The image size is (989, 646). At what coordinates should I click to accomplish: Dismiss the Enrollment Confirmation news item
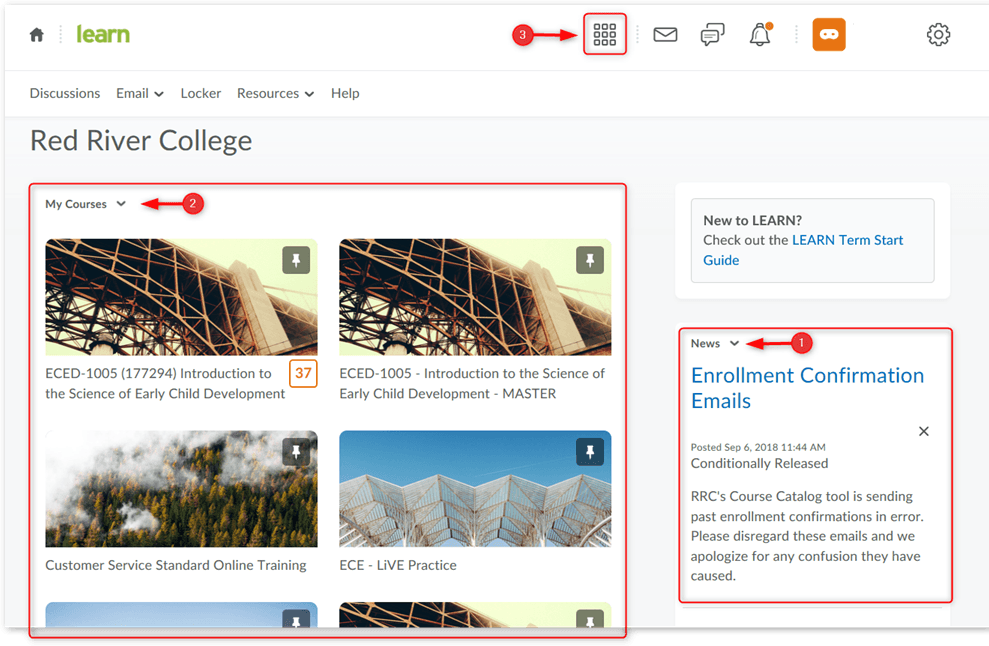pyautogui.click(x=924, y=431)
